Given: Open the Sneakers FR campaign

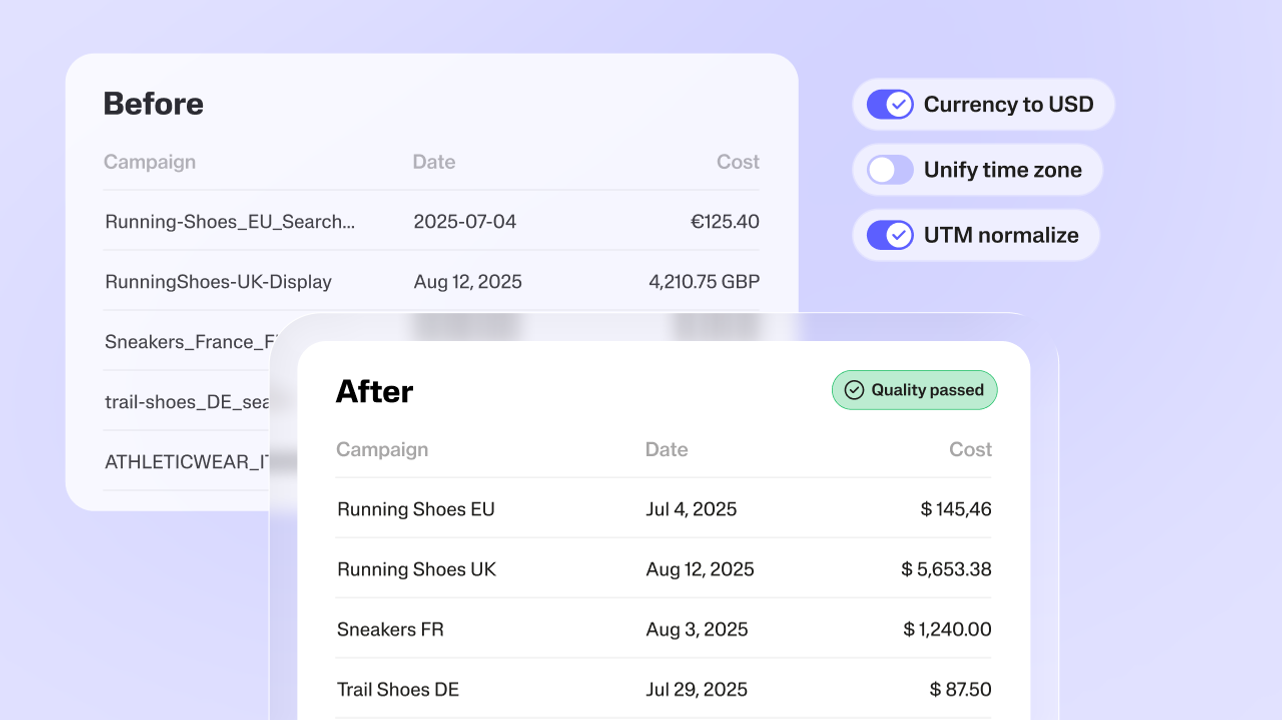Looking at the screenshot, I should click(390, 629).
